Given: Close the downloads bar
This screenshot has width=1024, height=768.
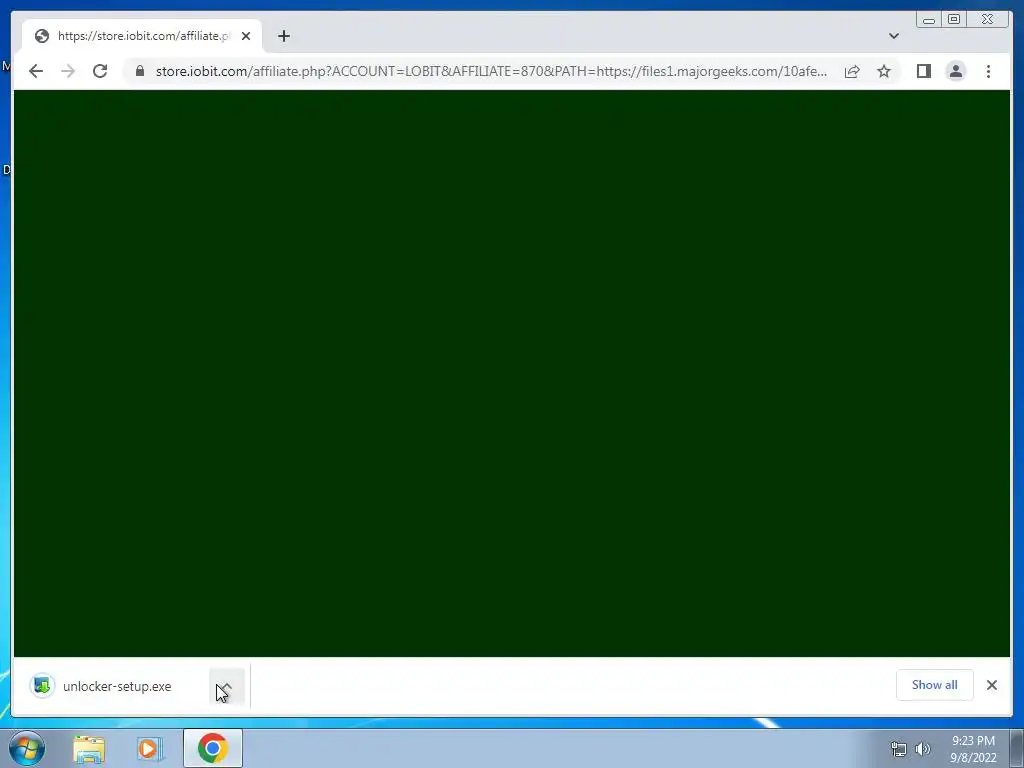Looking at the screenshot, I should click(x=991, y=685).
